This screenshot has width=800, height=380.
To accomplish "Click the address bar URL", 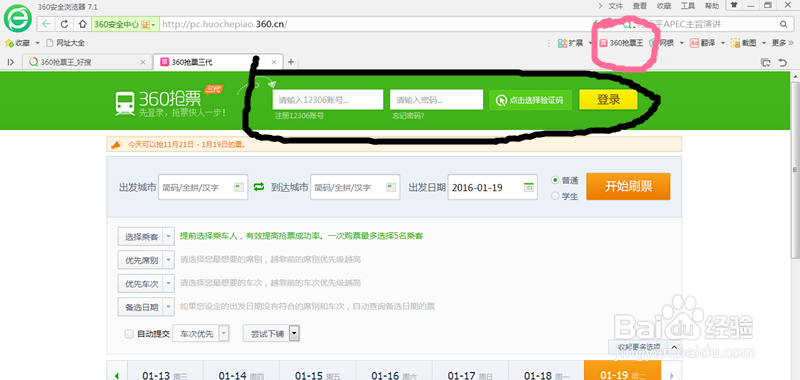I will click(x=224, y=24).
